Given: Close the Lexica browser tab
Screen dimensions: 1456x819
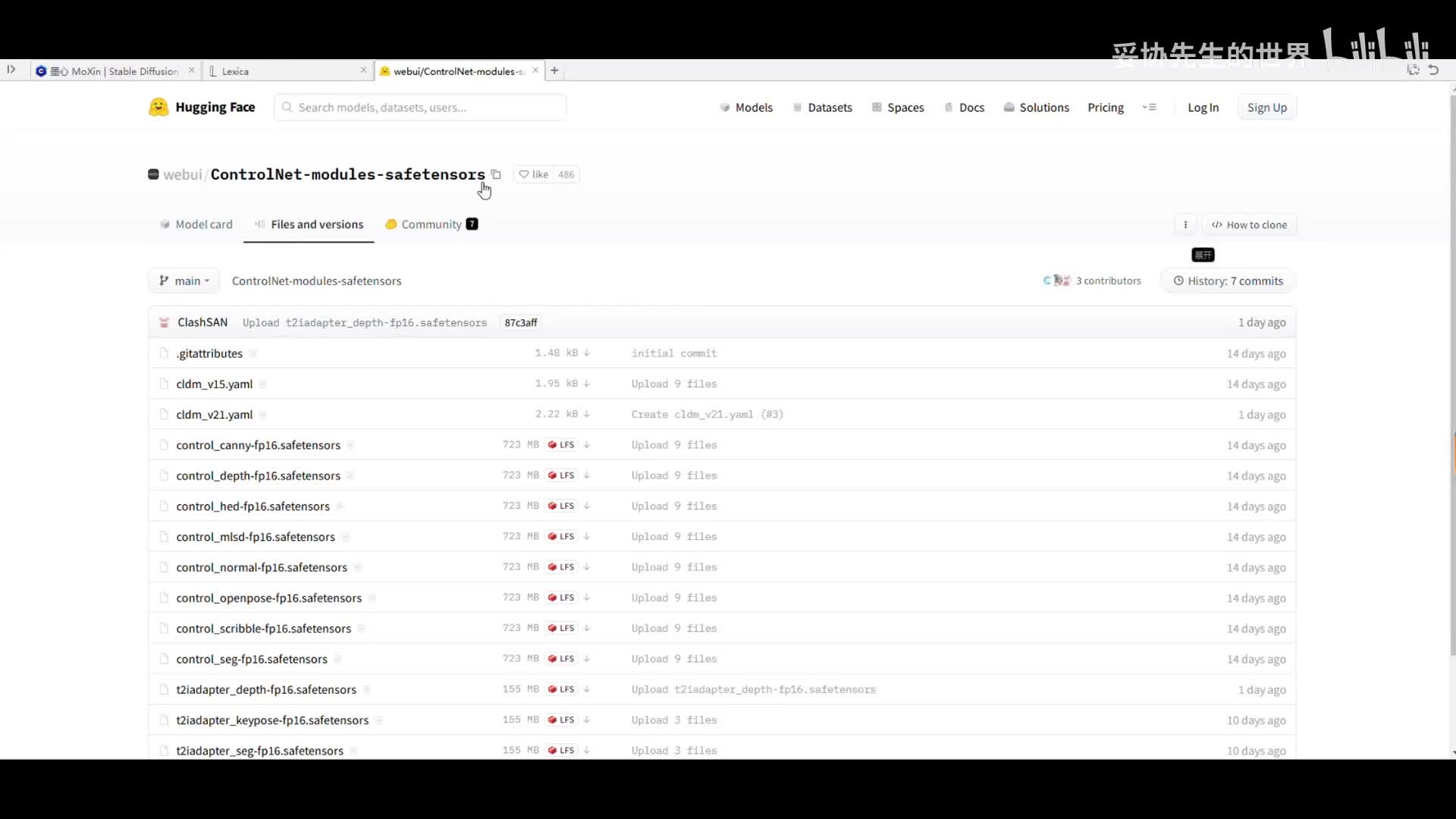Looking at the screenshot, I should pos(363,71).
